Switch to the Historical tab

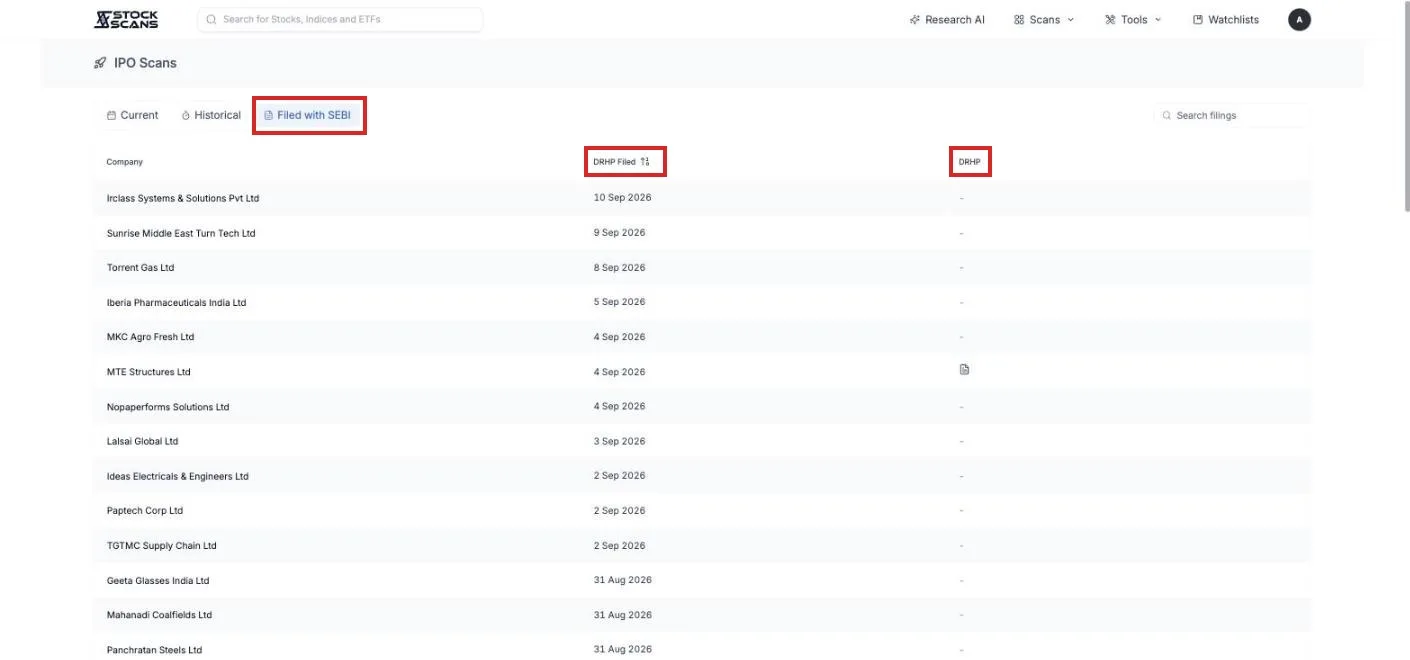click(x=211, y=115)
